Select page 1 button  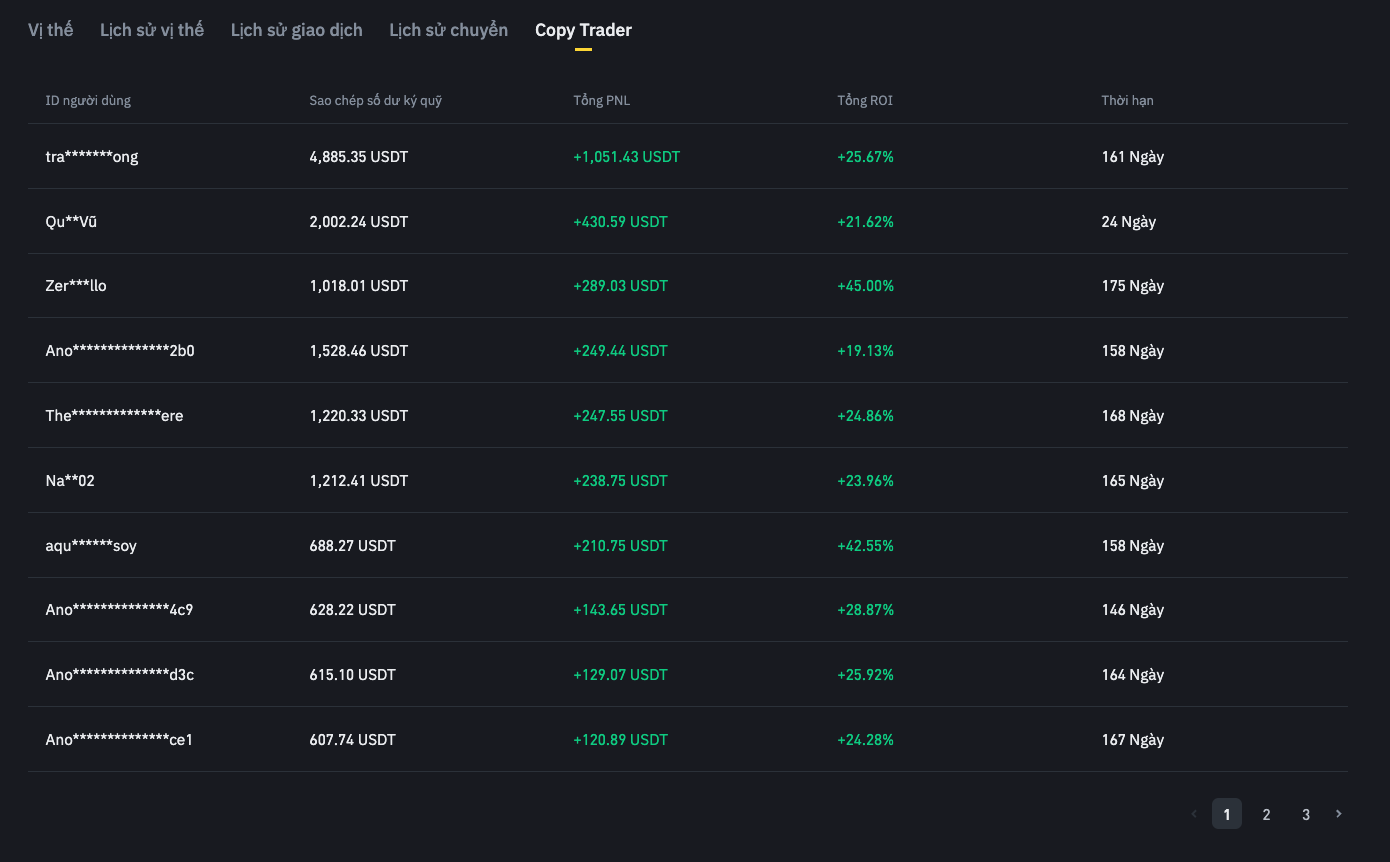1227,814
